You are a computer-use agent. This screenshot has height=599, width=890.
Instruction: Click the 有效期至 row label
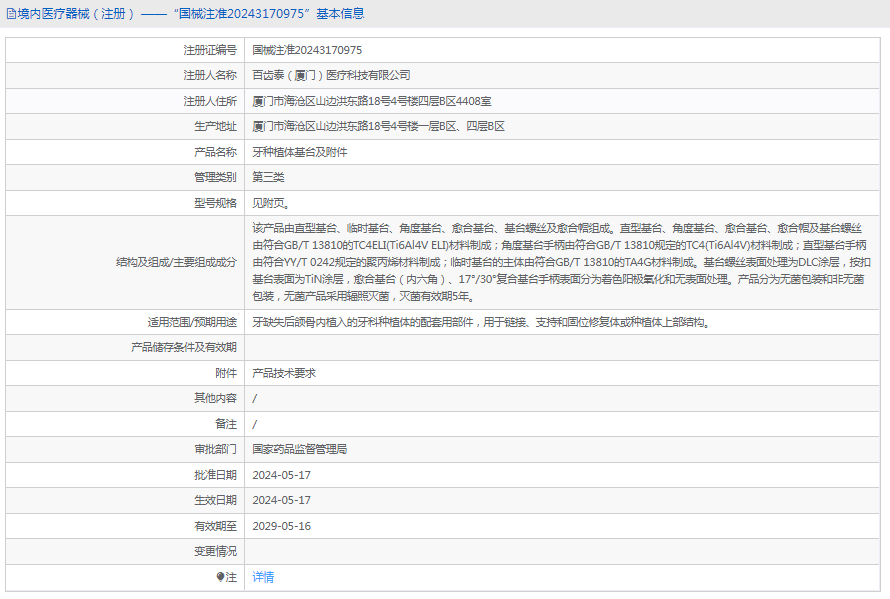tap(215, 526)
